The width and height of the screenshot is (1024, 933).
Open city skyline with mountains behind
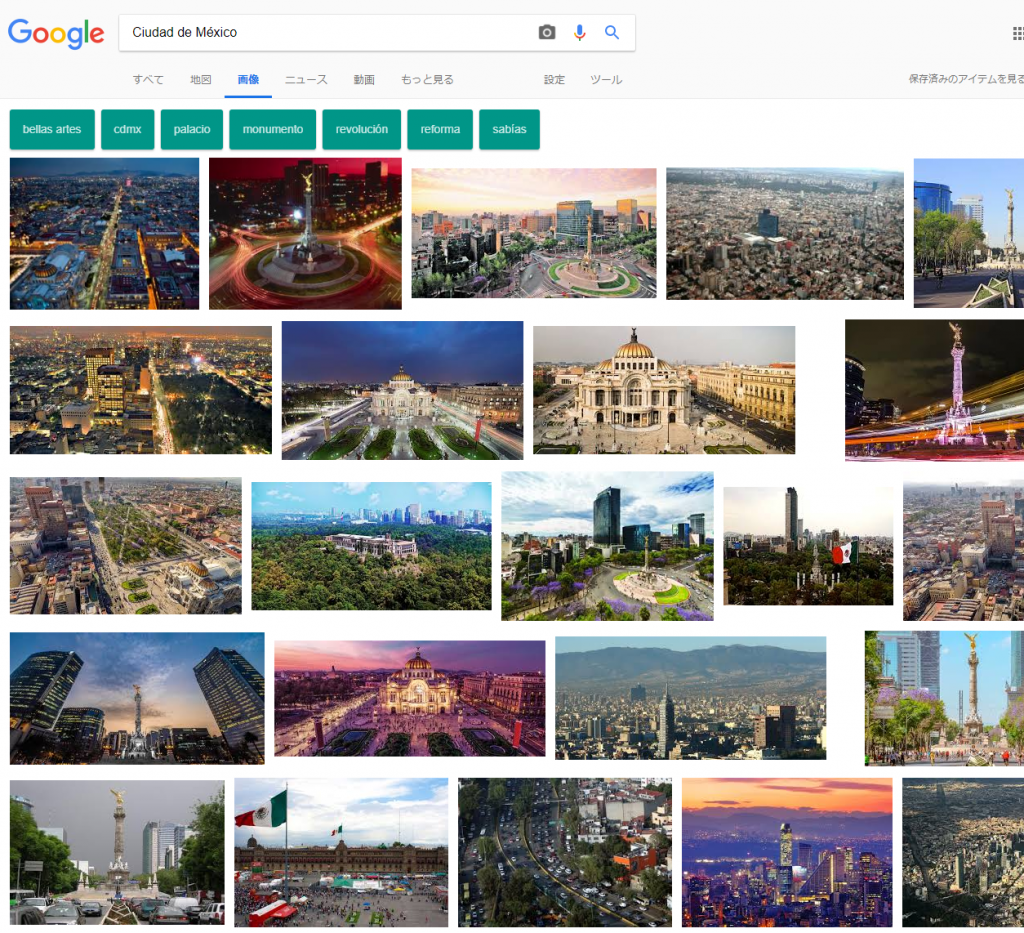pos(691,698)
